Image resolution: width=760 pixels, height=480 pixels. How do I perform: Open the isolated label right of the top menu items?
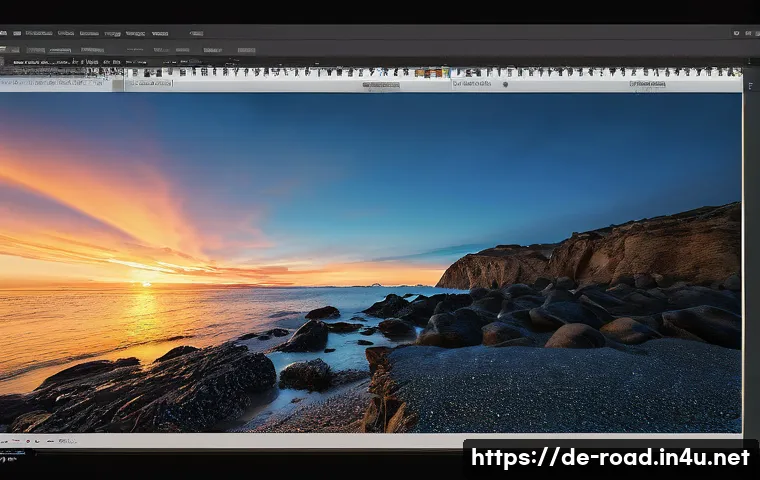(x=196, y=33)
